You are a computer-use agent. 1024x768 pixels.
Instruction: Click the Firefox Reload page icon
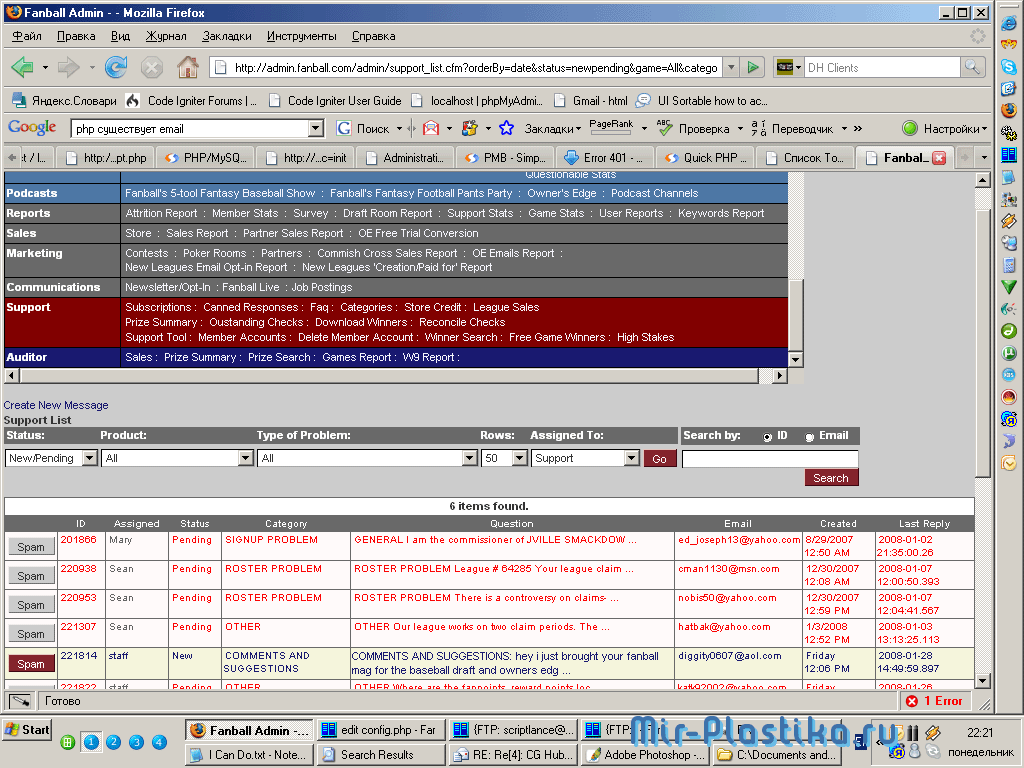tap(116, 67)
